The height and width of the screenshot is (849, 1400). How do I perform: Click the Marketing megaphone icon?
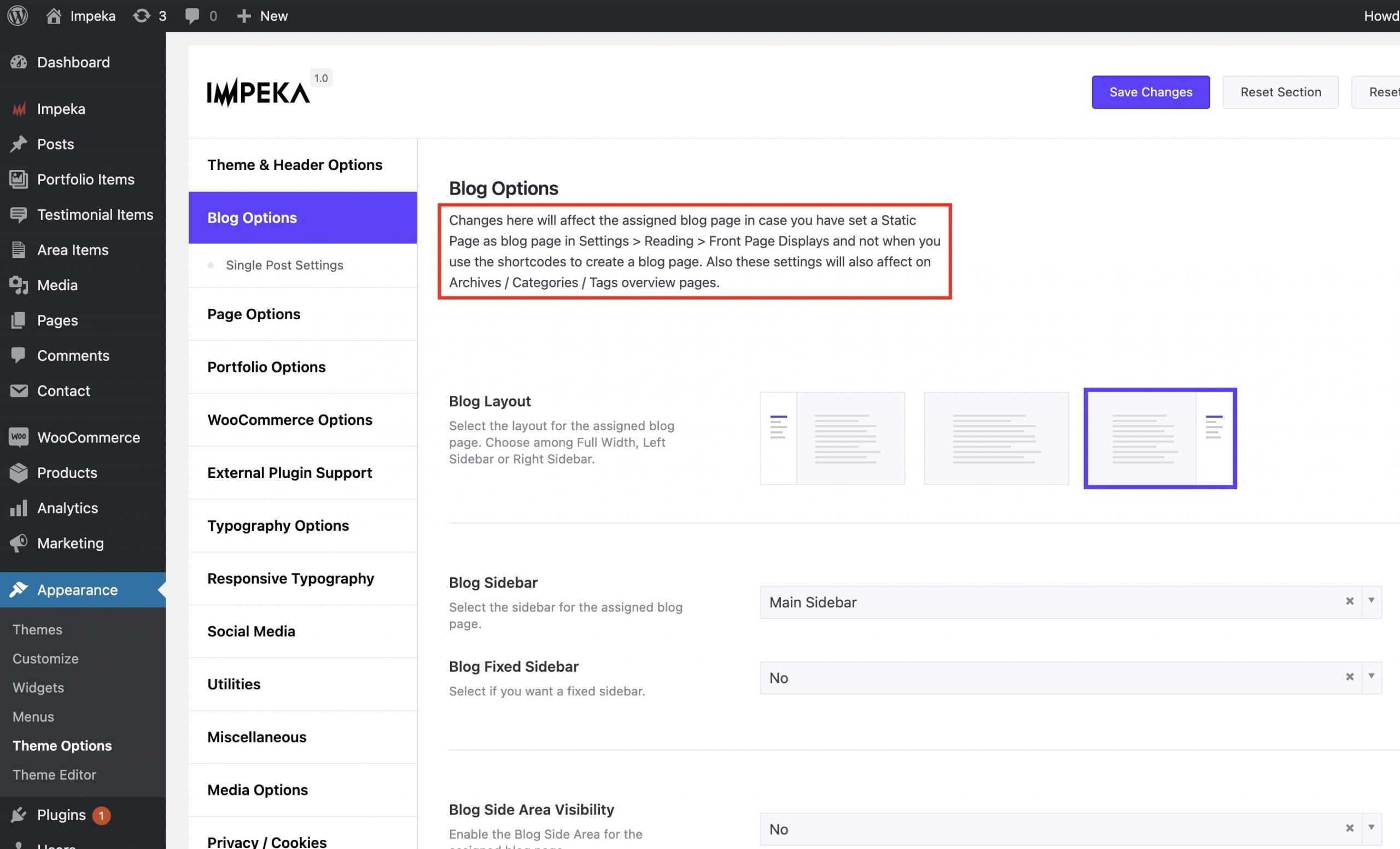coord(18,543)
